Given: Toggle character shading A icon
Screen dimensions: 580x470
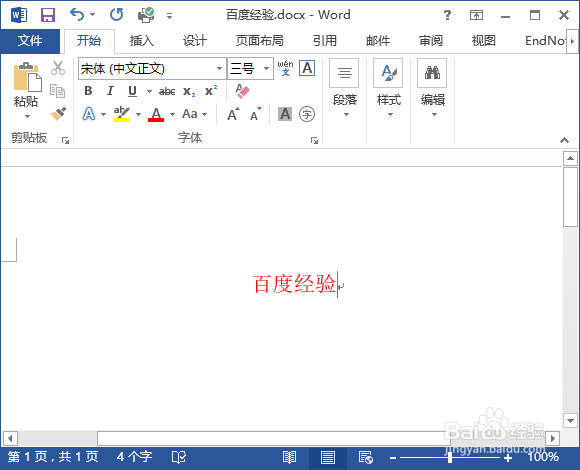Looking at the screenshot, I should 285,114.
